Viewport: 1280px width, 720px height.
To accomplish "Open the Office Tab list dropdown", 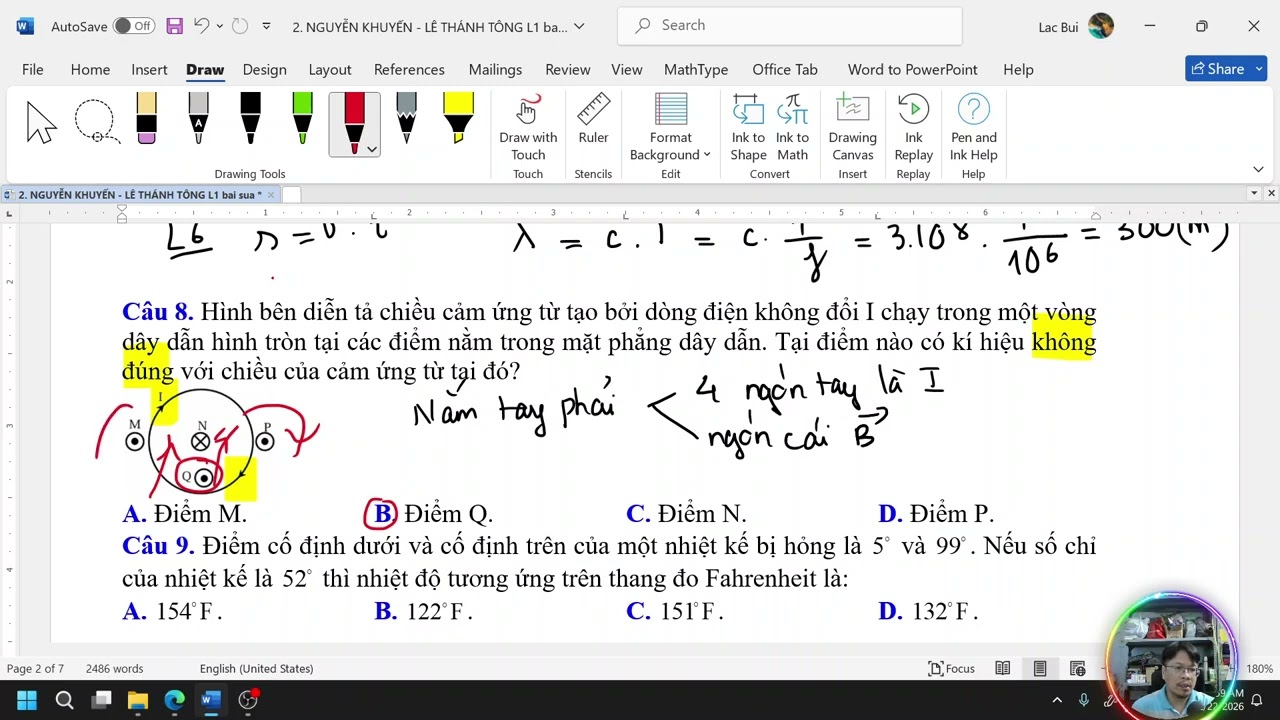I will (1254, 193).
